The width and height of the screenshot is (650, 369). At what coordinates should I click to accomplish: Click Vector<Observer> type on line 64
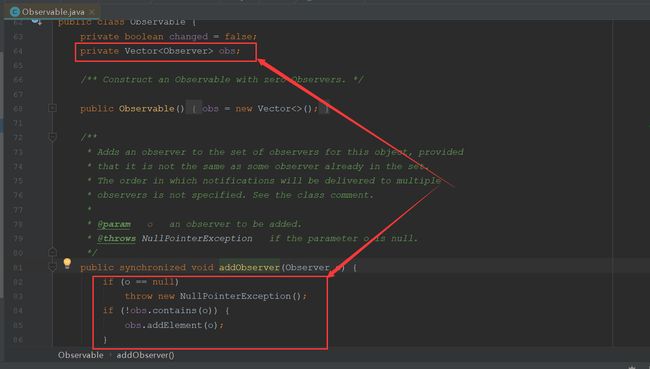point(169,51)
